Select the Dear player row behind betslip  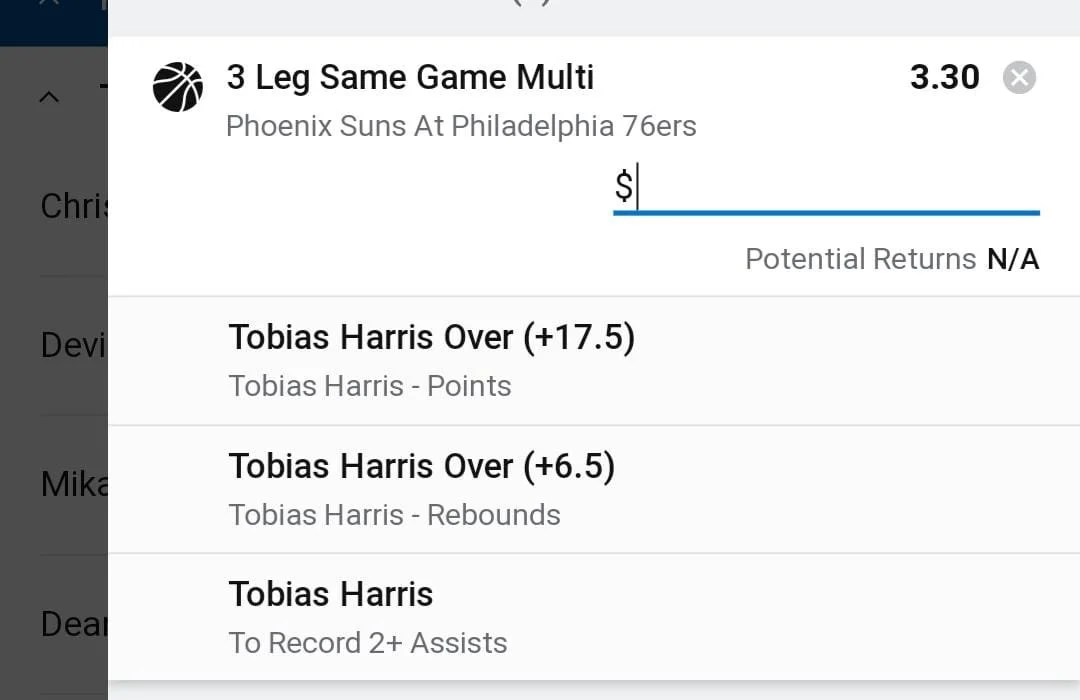tap(73, 625)
